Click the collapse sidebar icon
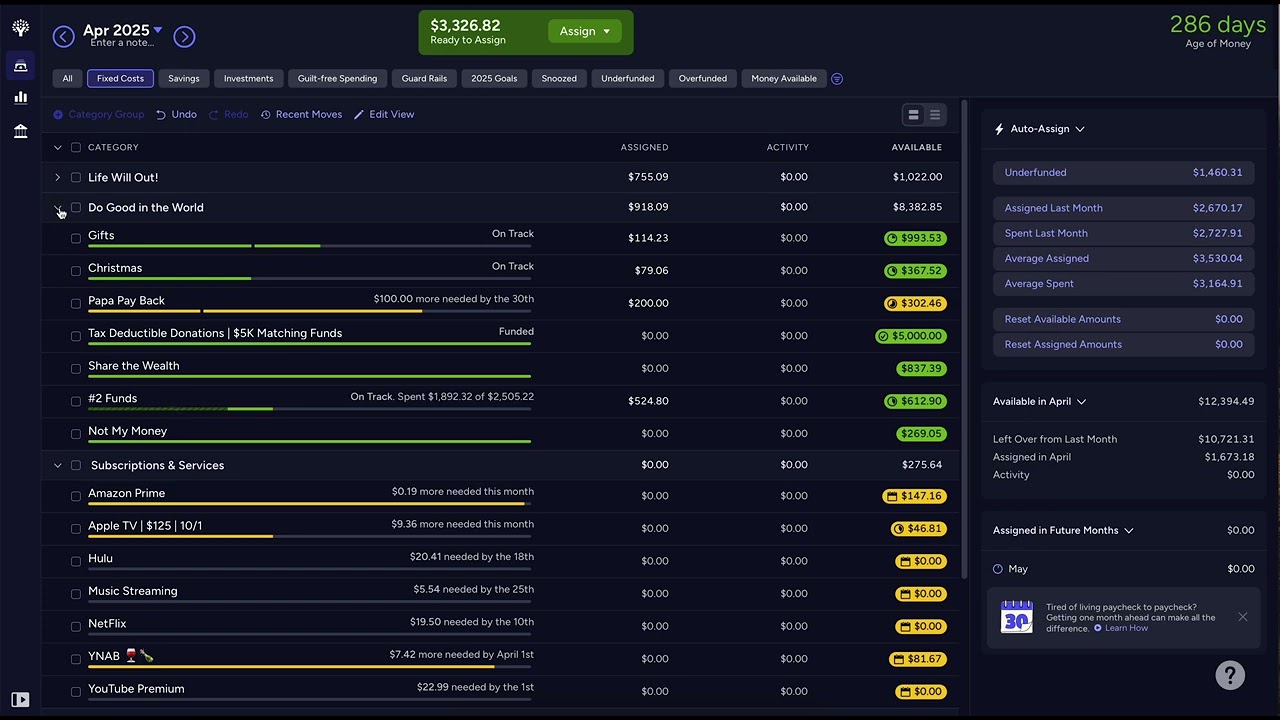The height and width of the screenshot is (720, 1280). click(20, 700)
